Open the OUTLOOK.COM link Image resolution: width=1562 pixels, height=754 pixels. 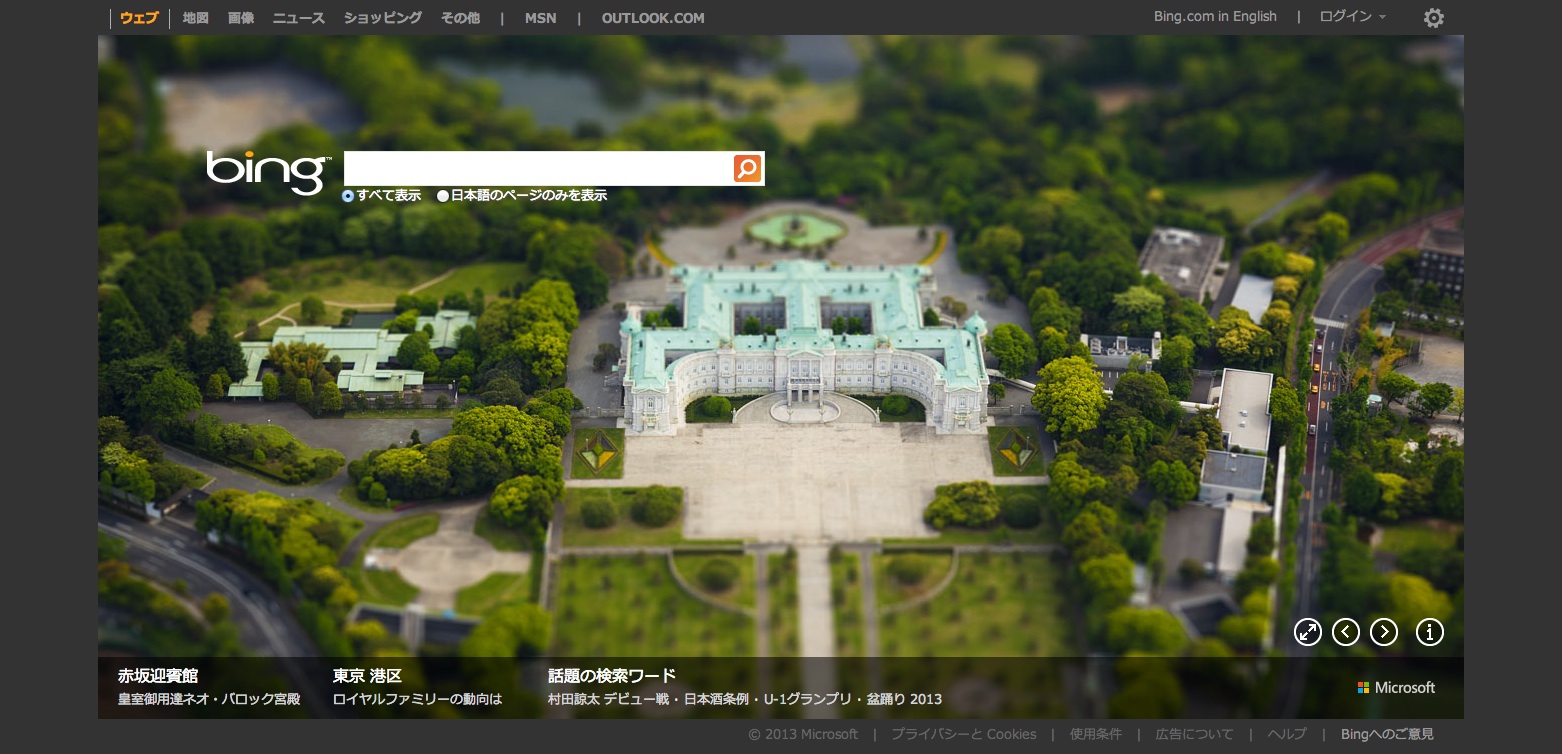(x=652, y=18)
